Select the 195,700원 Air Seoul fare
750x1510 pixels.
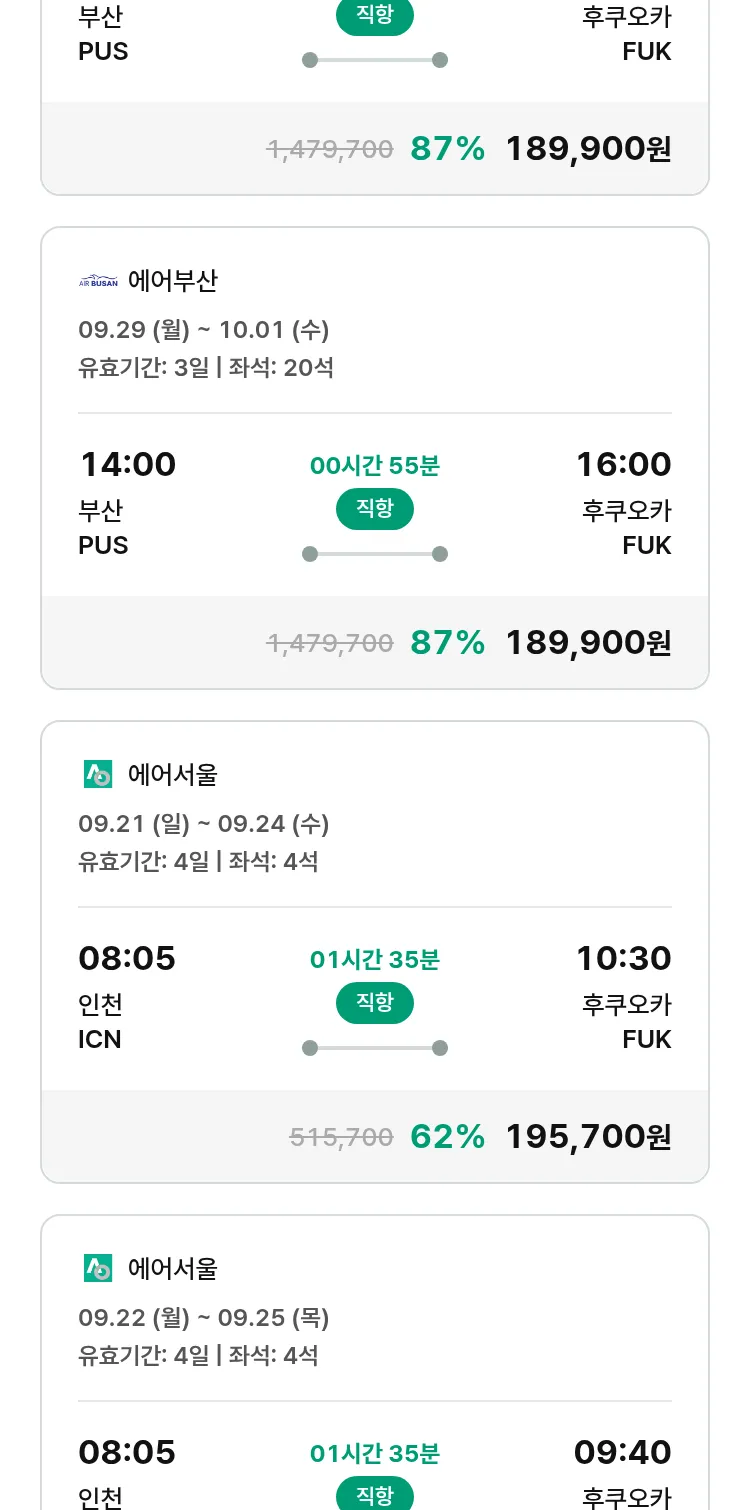588,1137
